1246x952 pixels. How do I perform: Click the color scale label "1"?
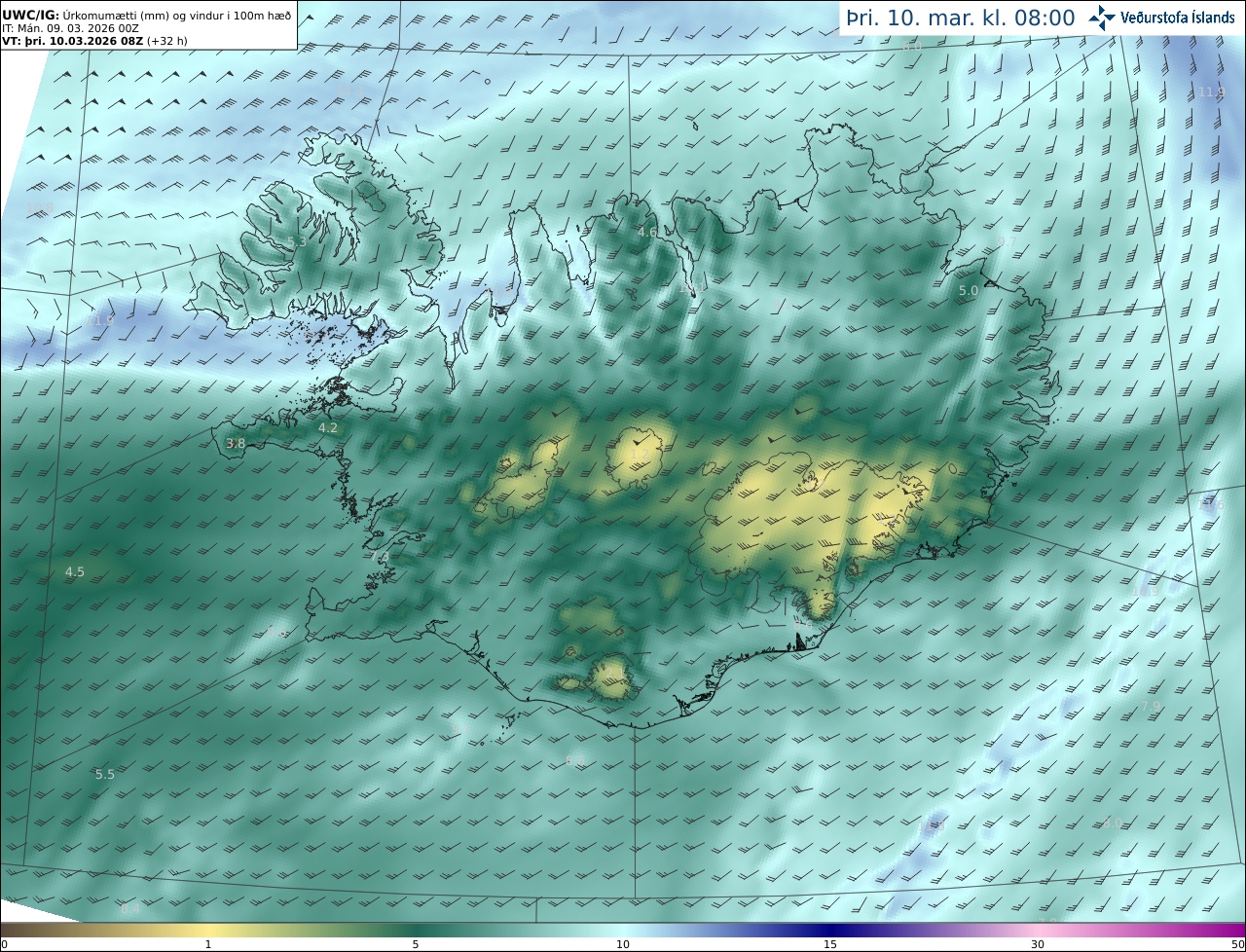point(208,944)
